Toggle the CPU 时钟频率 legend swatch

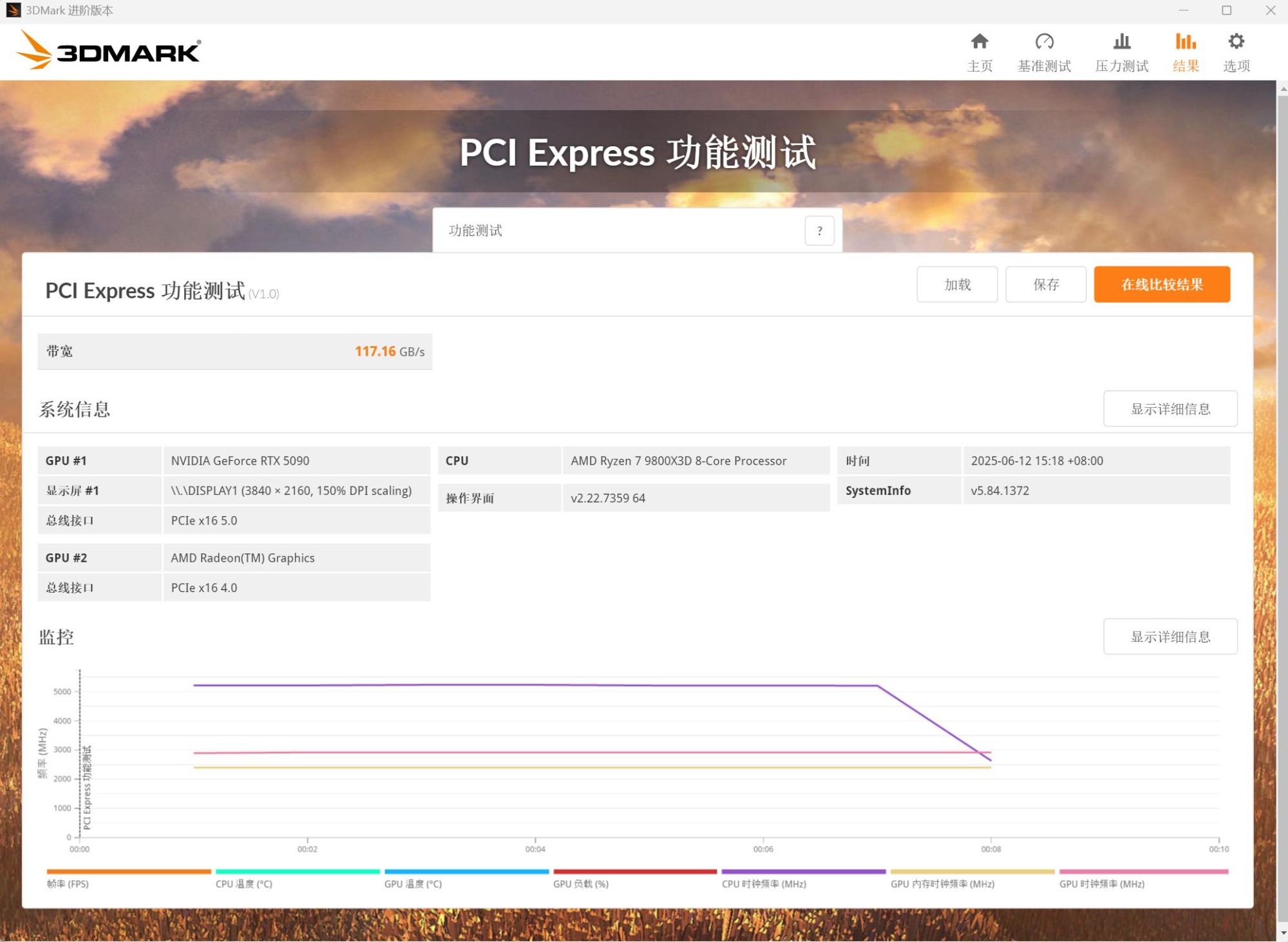(x=804, y=872)
